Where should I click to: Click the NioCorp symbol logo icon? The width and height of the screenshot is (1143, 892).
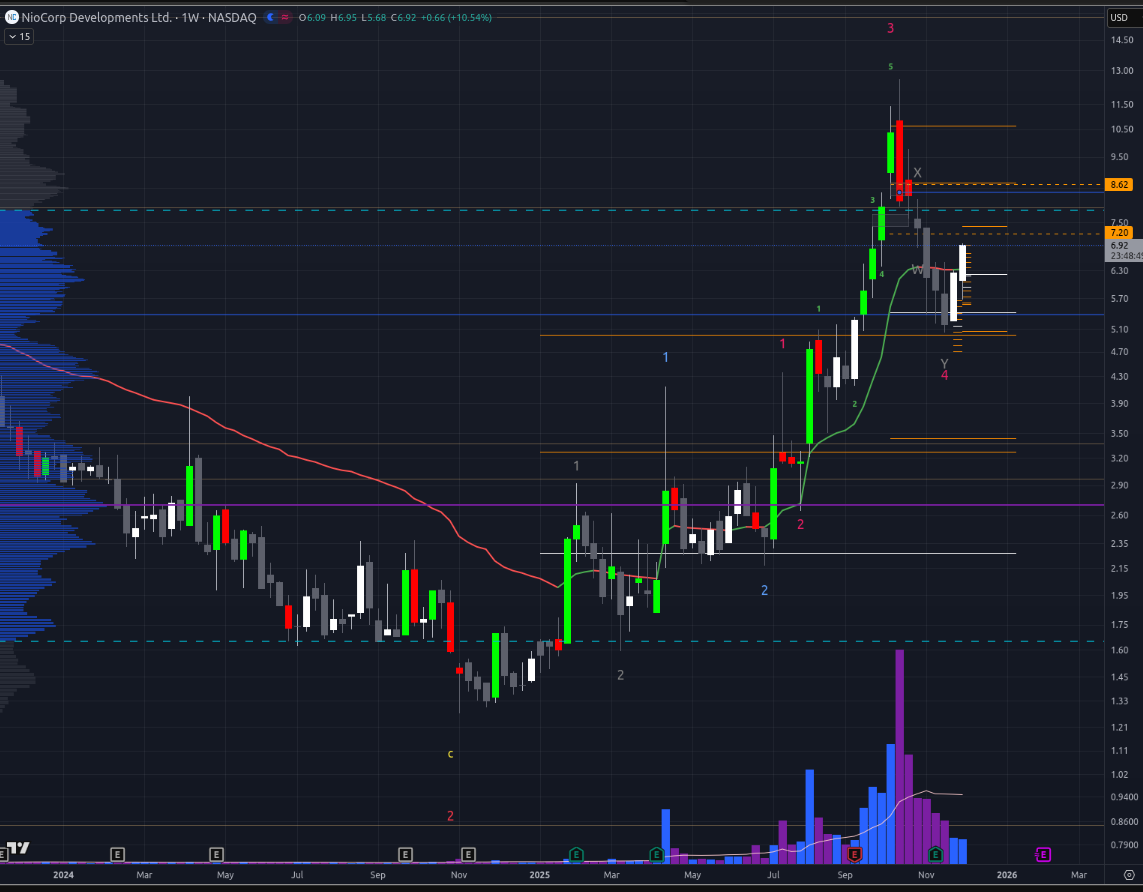[11, 17]
